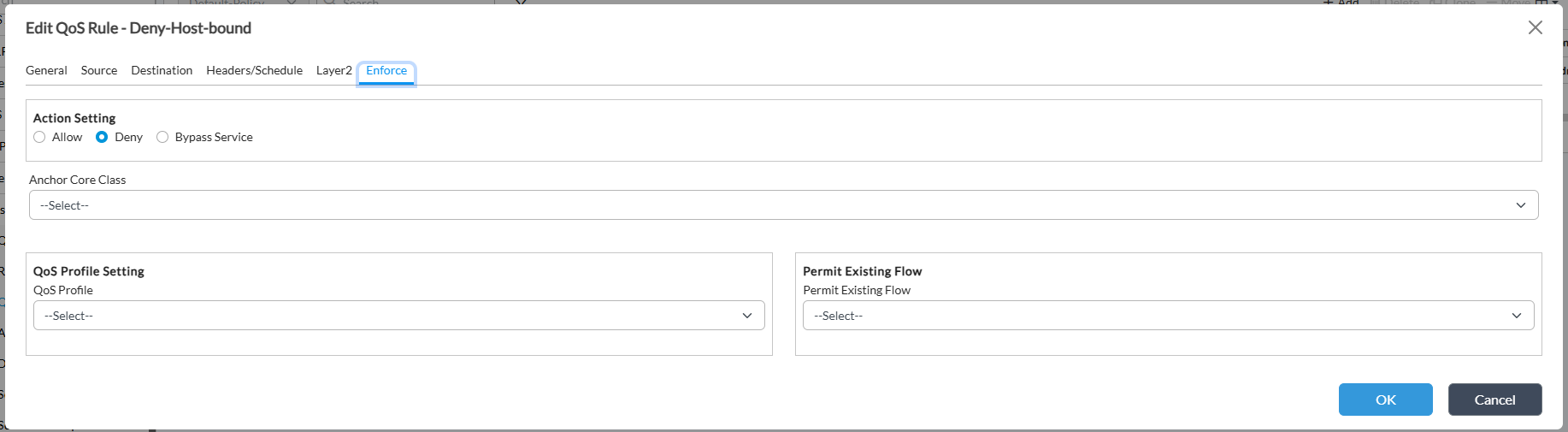The width and height of the screenshot is (1568, 432).
Task: Select the Enforce tab
Action: pos(386,71)
